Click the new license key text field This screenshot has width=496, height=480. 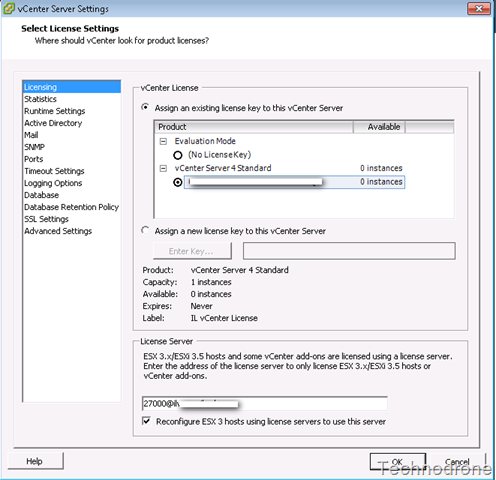[349, 251]
